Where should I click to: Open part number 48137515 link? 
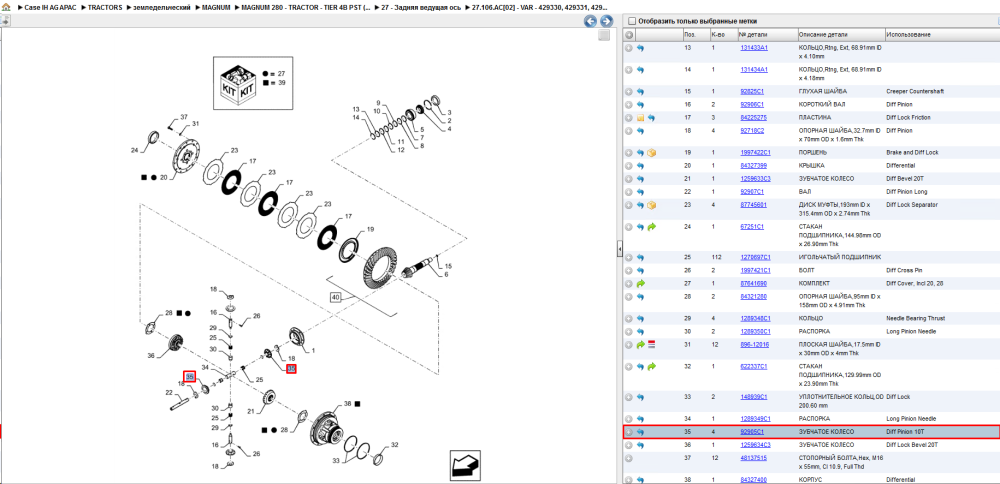click(x=753, y=458)
